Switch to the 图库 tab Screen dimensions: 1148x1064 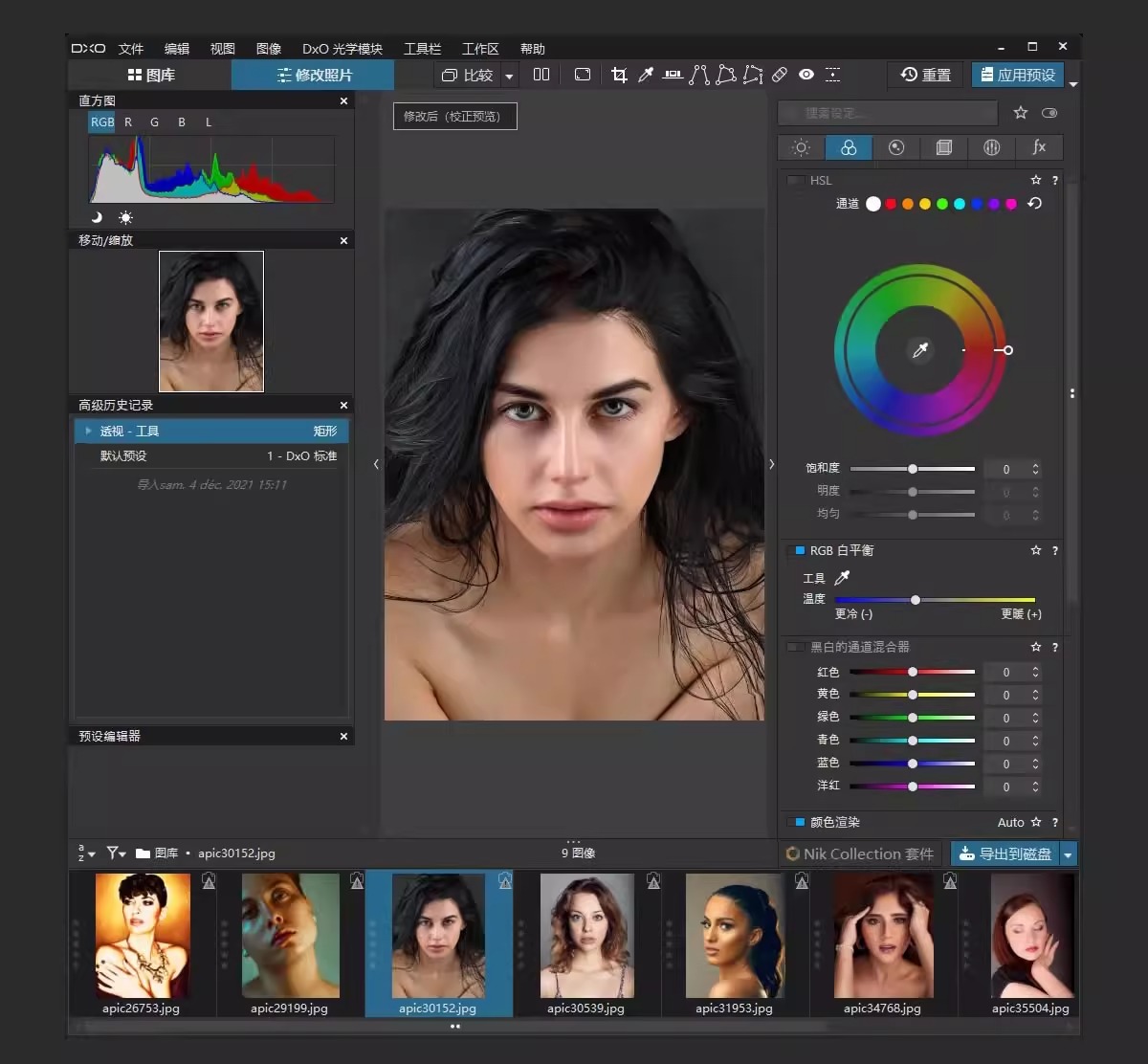point(150,75)
